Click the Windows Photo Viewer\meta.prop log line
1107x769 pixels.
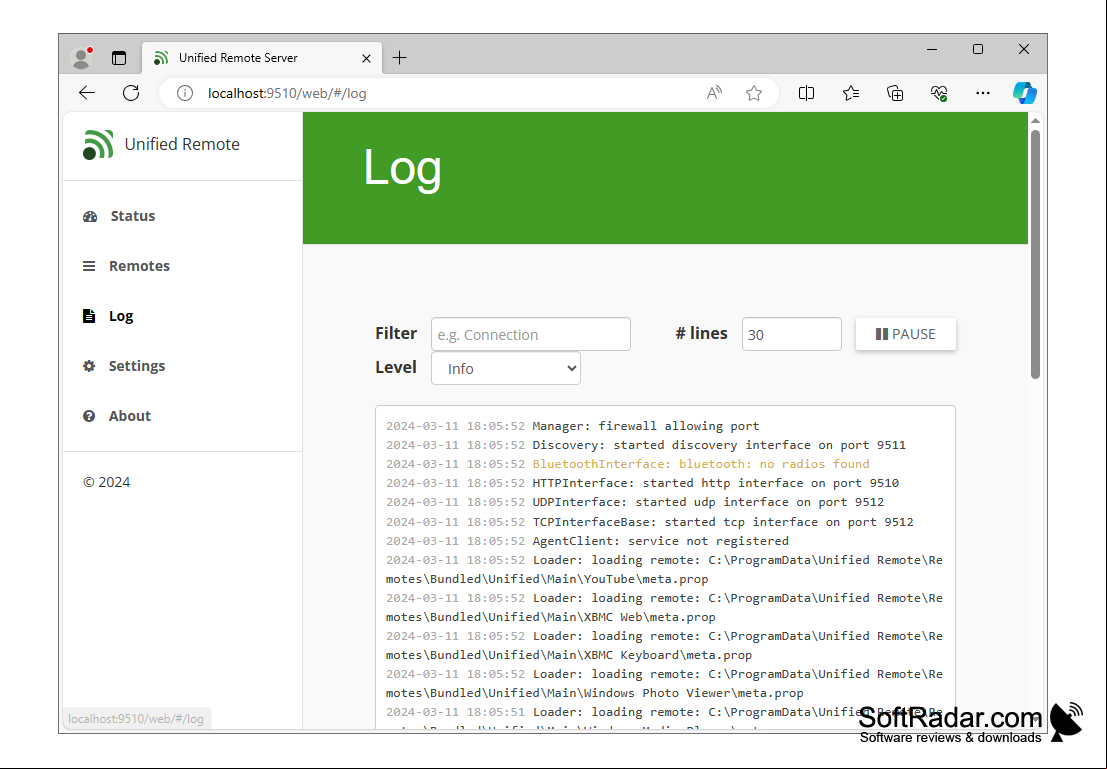(664, 684)
